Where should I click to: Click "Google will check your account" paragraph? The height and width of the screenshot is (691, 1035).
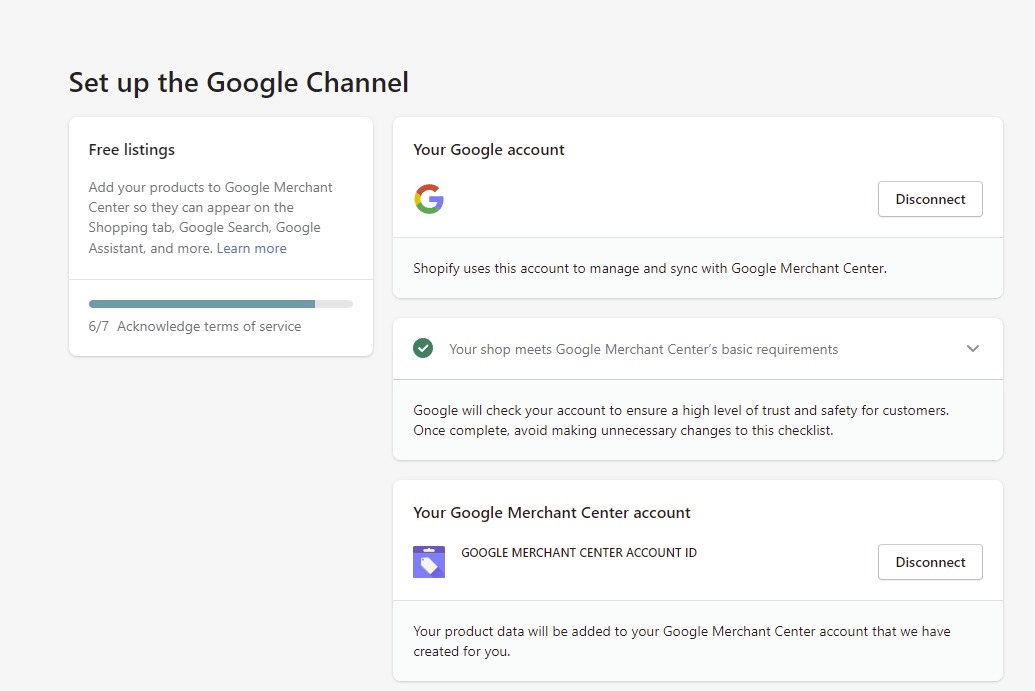[681, 420]
